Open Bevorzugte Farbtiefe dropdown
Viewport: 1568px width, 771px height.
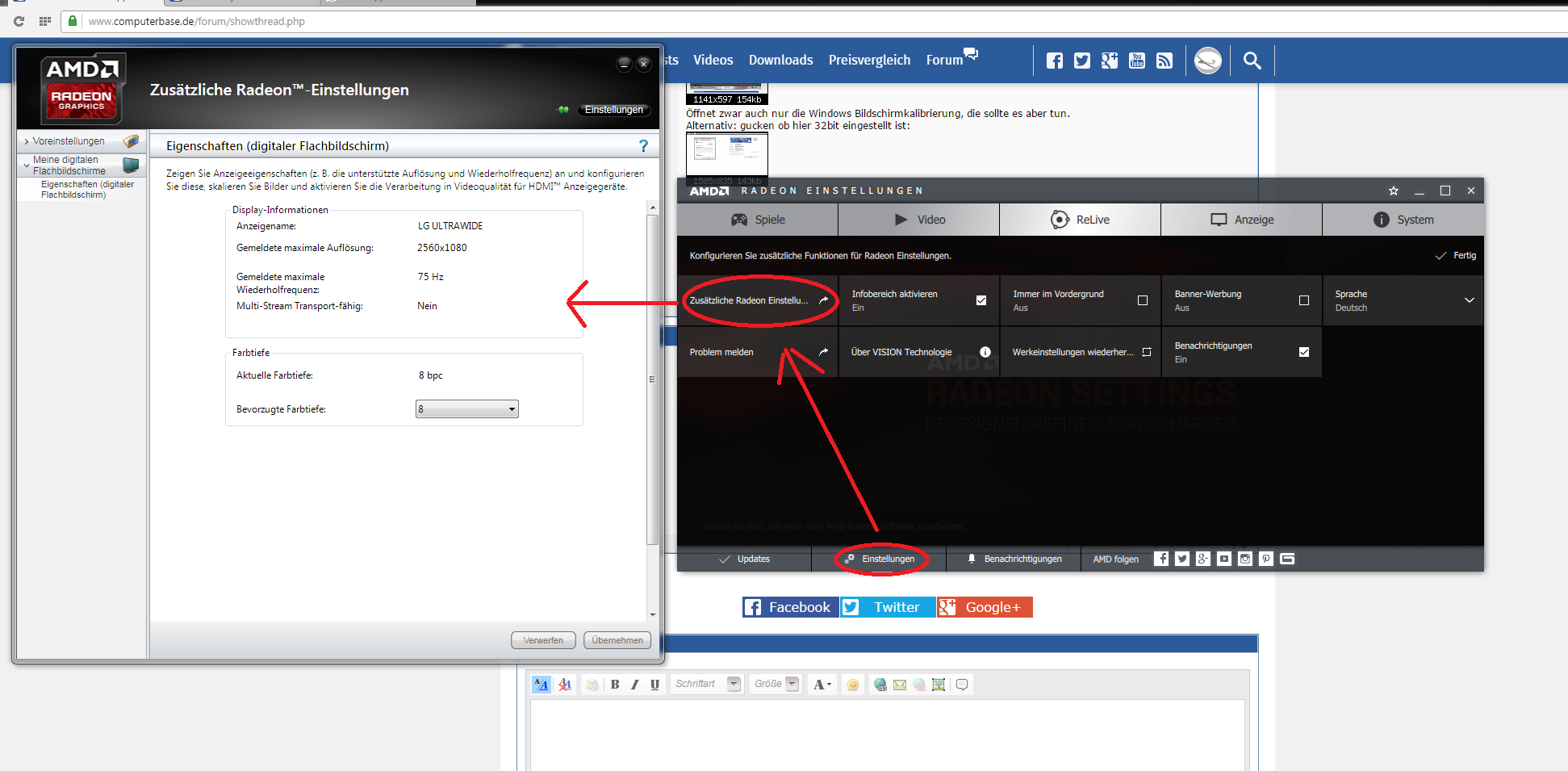coord(467,409)
